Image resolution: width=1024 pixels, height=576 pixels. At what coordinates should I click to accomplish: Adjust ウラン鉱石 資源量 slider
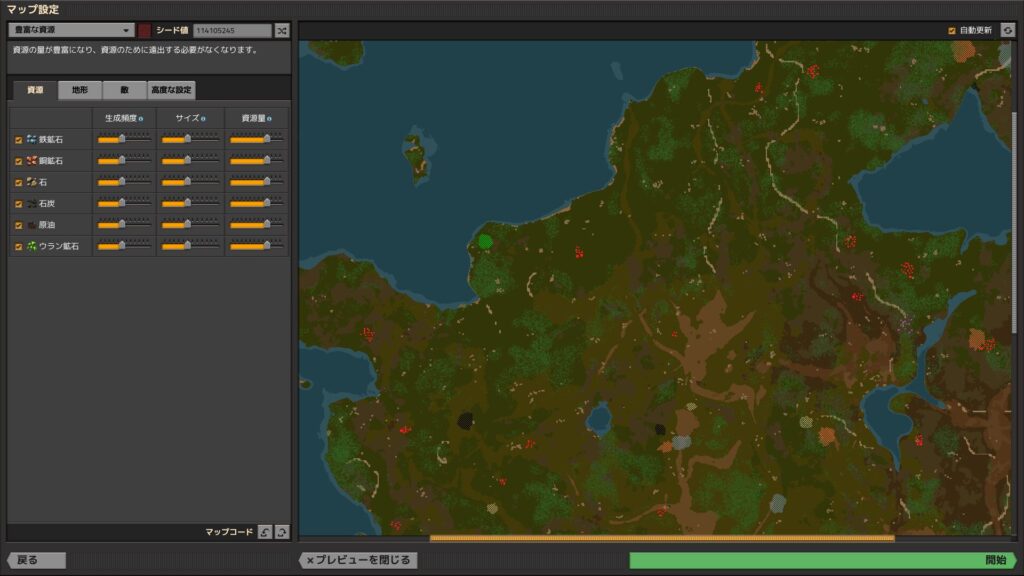pyautogui.click(x=257, y=246)
